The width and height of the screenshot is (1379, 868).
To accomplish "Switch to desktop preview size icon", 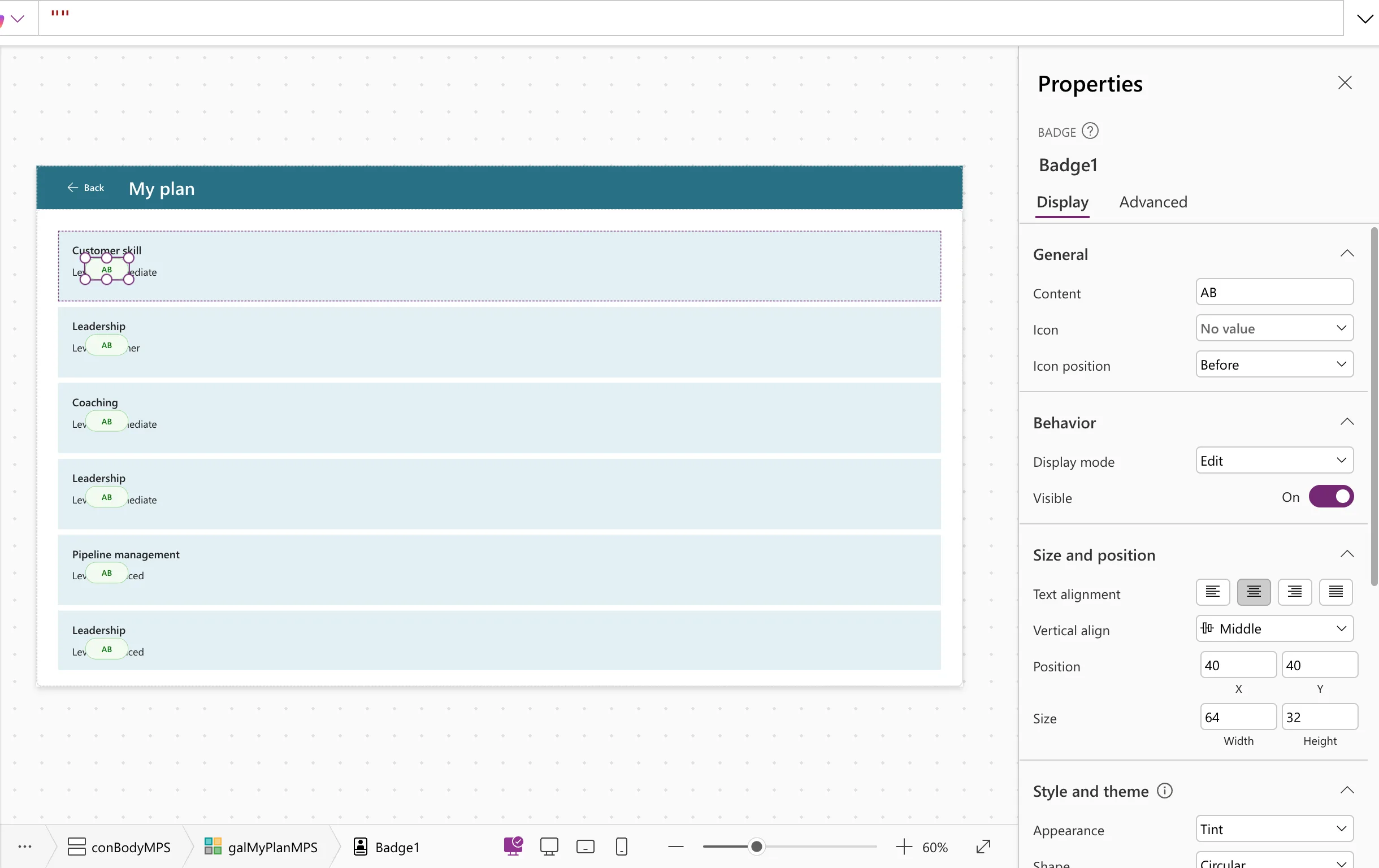I will pyautogui.click(x=549, y=846).
